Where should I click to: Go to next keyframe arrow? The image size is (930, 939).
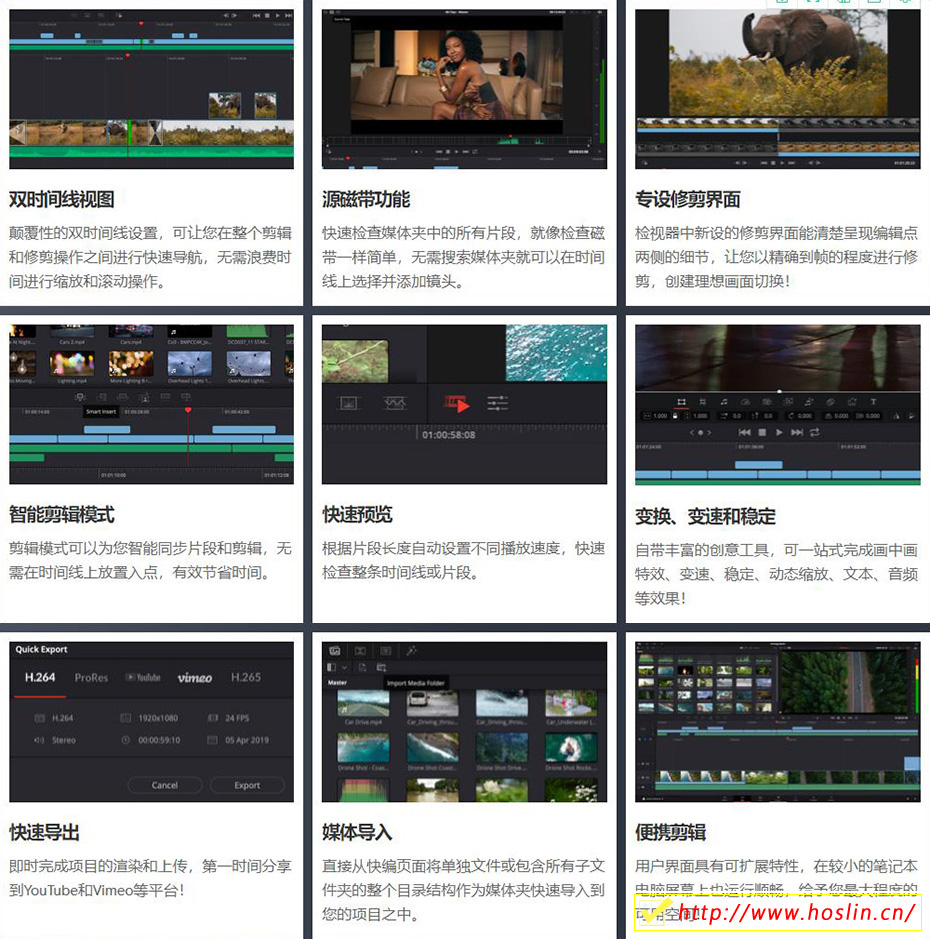click(709, 432)
